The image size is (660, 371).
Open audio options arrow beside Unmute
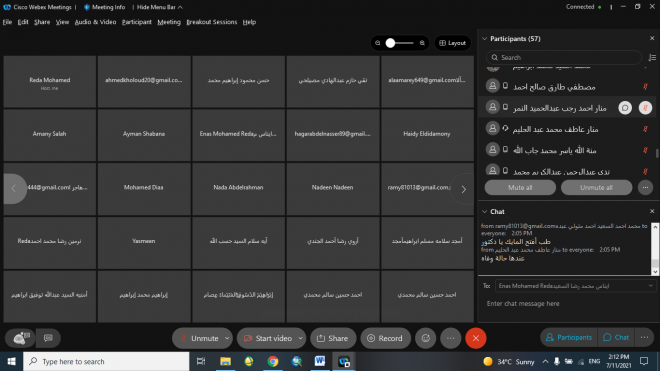click(227, 338)
